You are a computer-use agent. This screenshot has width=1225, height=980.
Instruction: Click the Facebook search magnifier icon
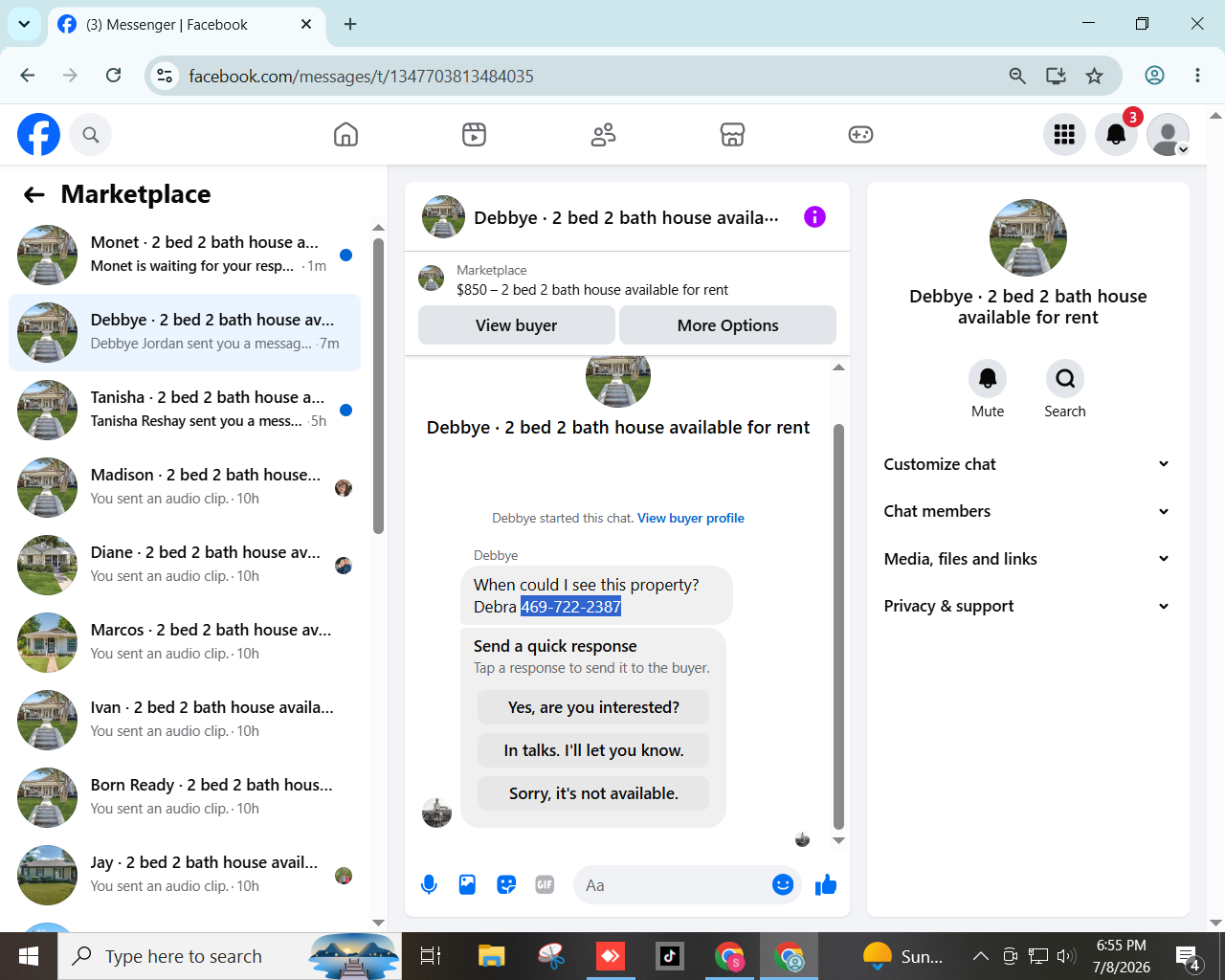coord(91,135)
